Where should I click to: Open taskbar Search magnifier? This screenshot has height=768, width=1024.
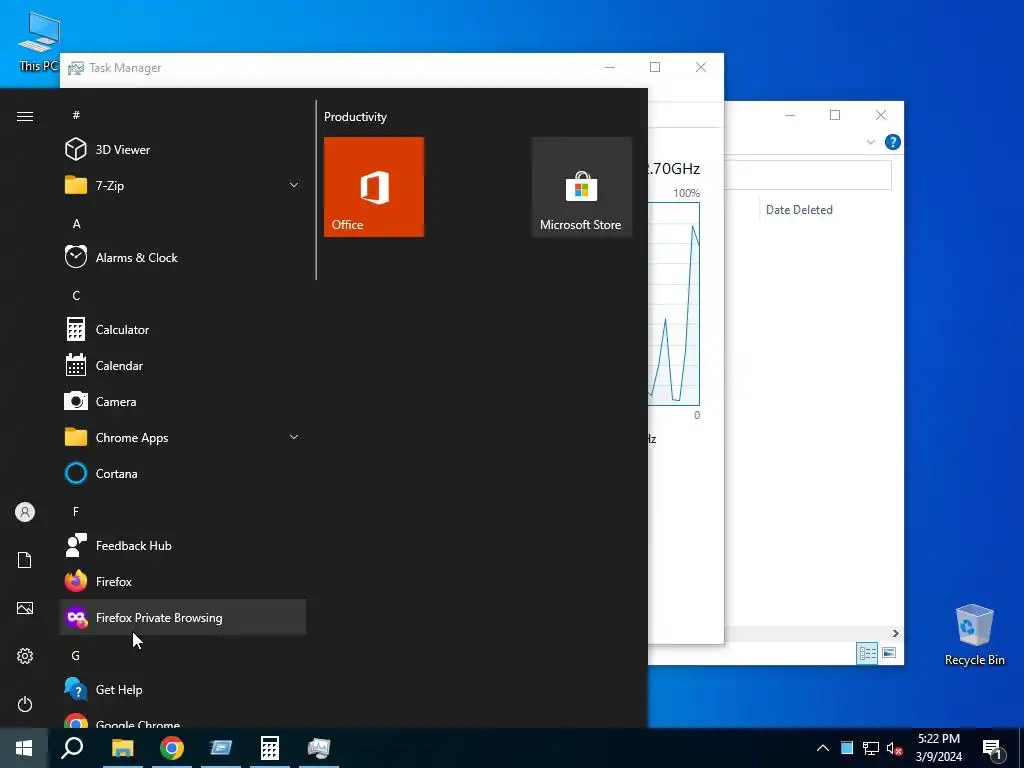coord(72,748)
